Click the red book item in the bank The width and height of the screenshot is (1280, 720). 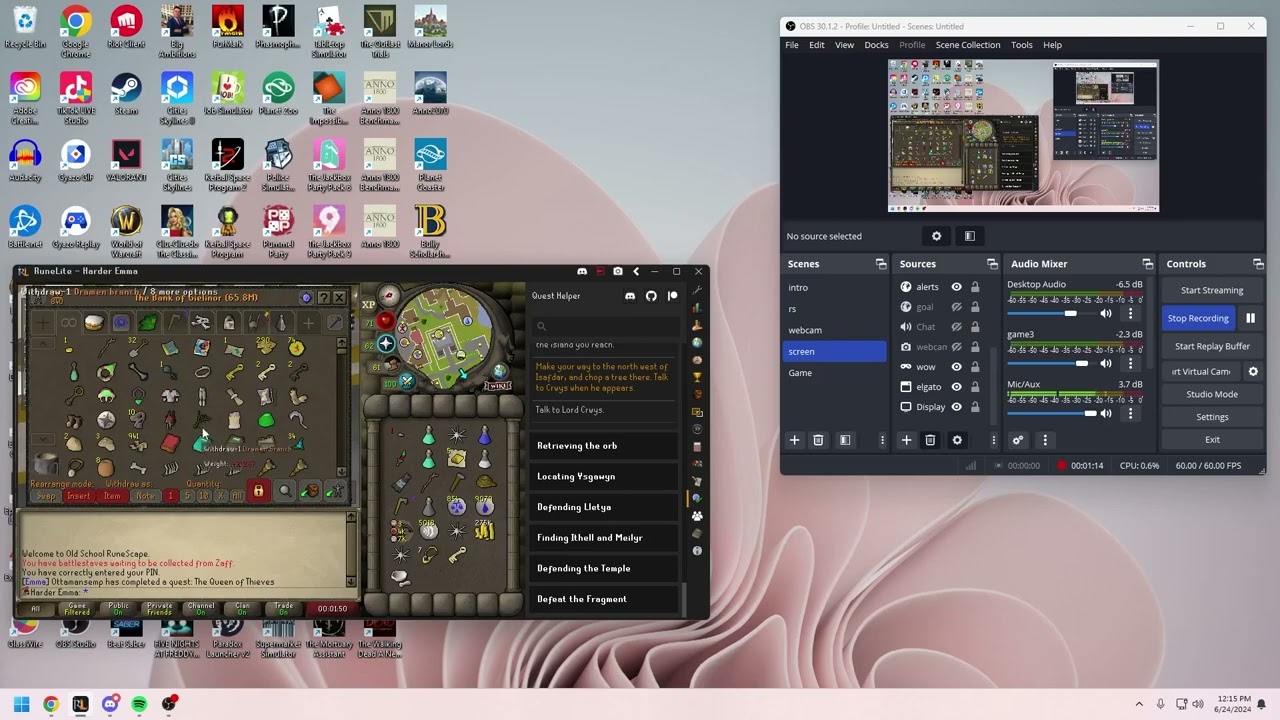point(170,444)
